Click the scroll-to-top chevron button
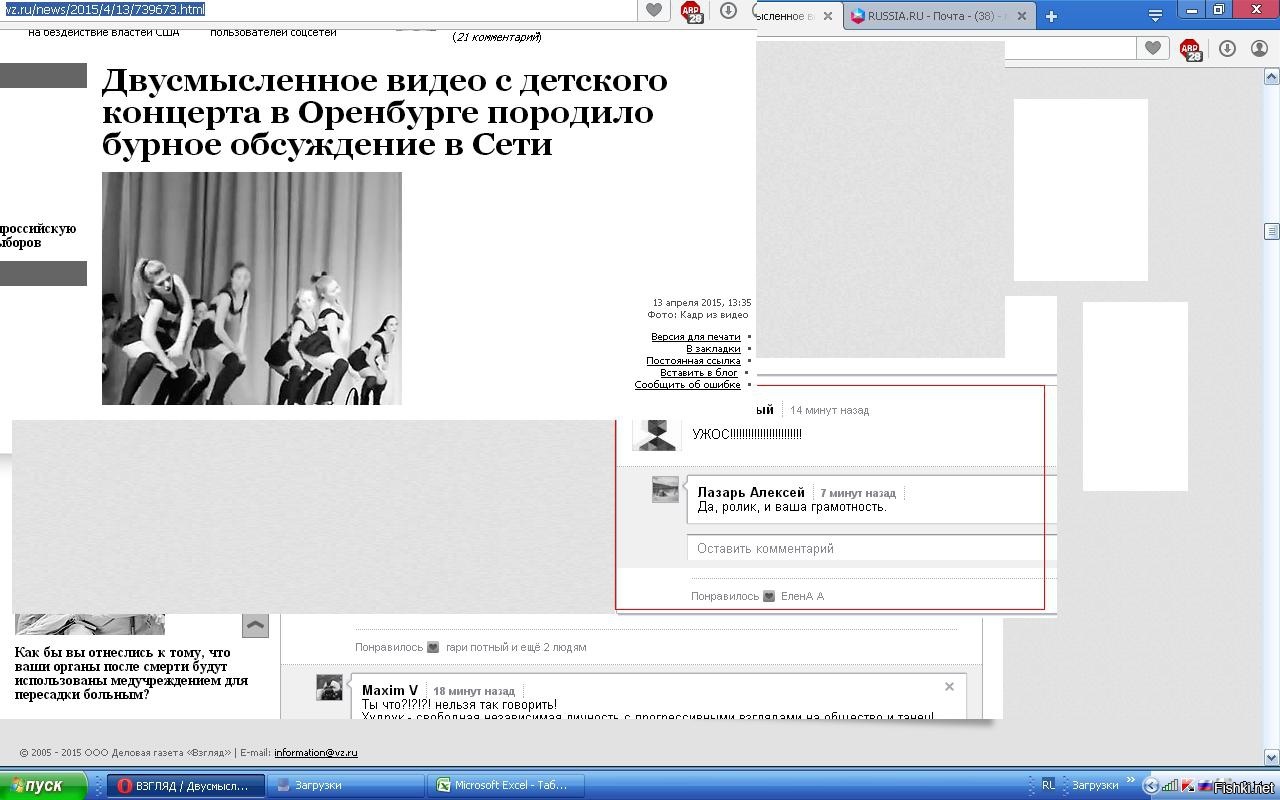Image resolution: width=1280 pixels, height=800 pixels. coord(255,625)
